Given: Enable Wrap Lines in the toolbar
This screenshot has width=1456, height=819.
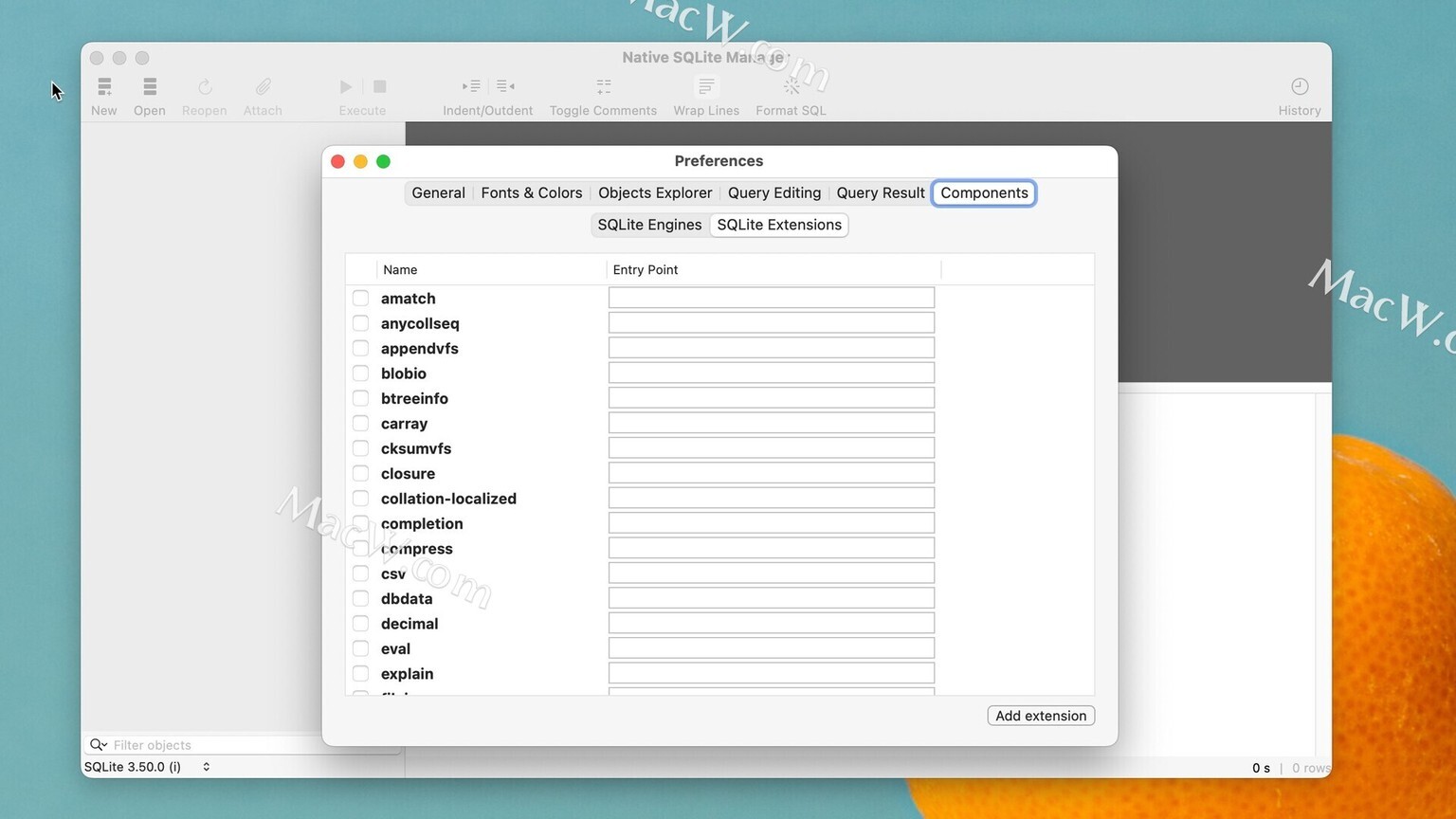Looking at the screenshot, I should 706,87.
